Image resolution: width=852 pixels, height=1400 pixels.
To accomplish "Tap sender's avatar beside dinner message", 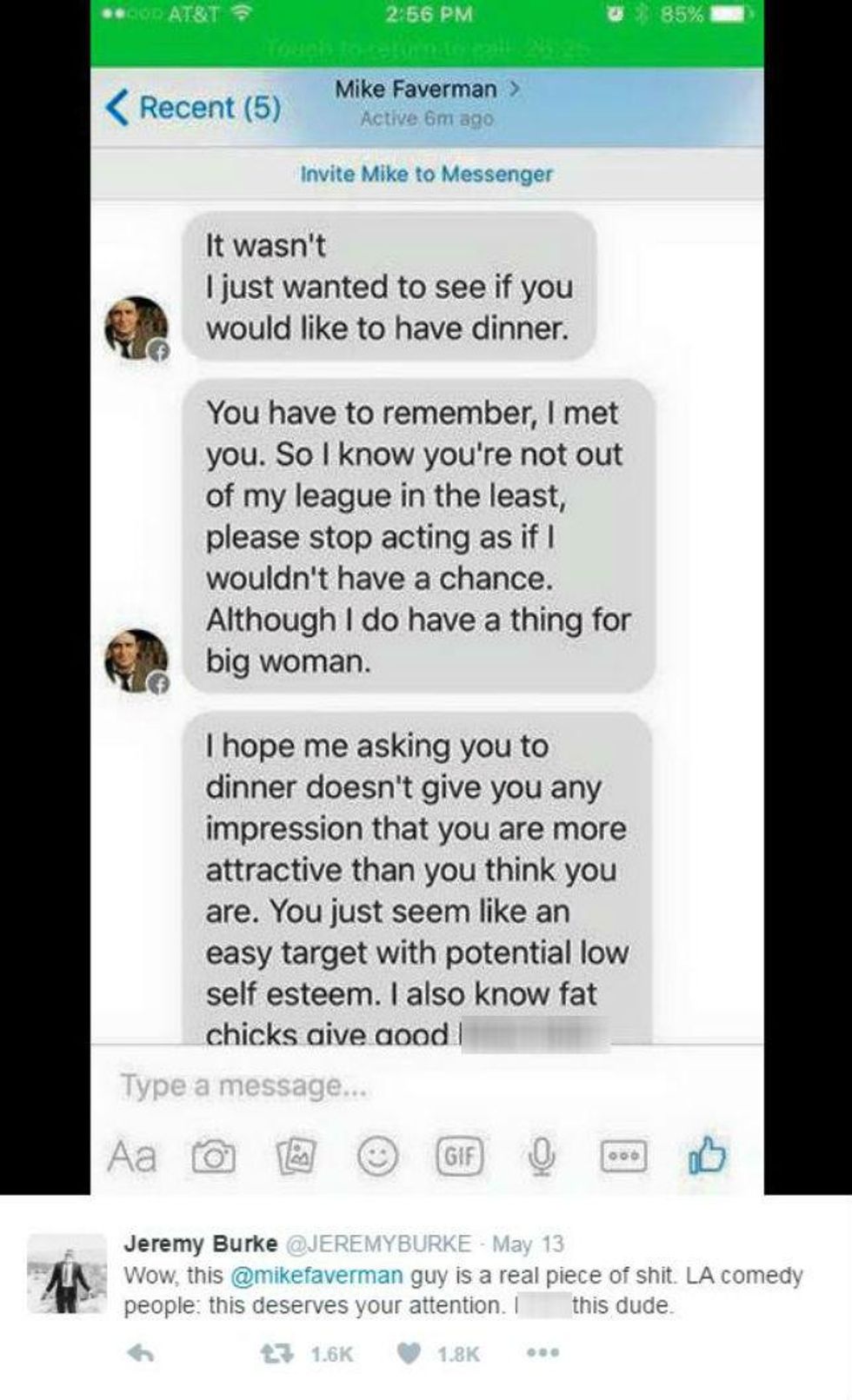I will [136, 328].
